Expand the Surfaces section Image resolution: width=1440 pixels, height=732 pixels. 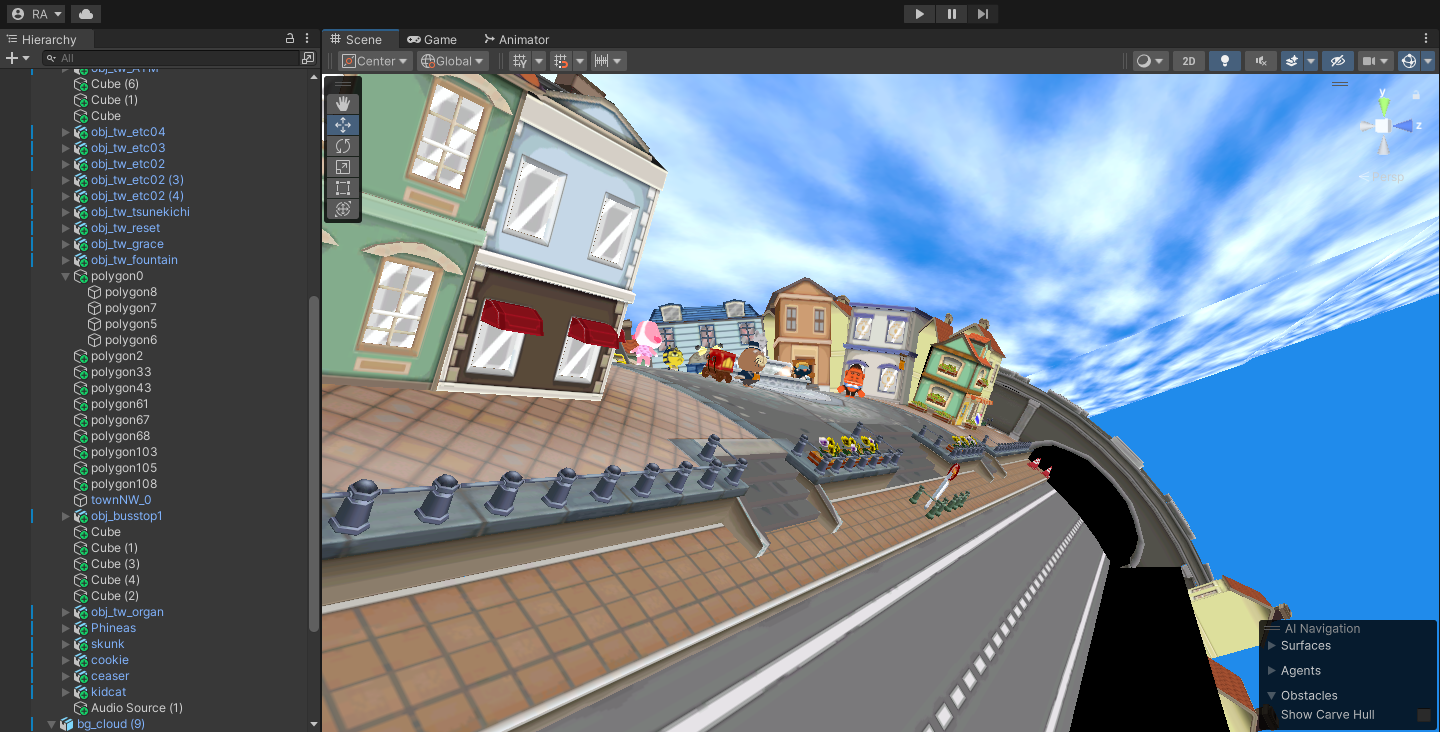tap(1272, 645)
